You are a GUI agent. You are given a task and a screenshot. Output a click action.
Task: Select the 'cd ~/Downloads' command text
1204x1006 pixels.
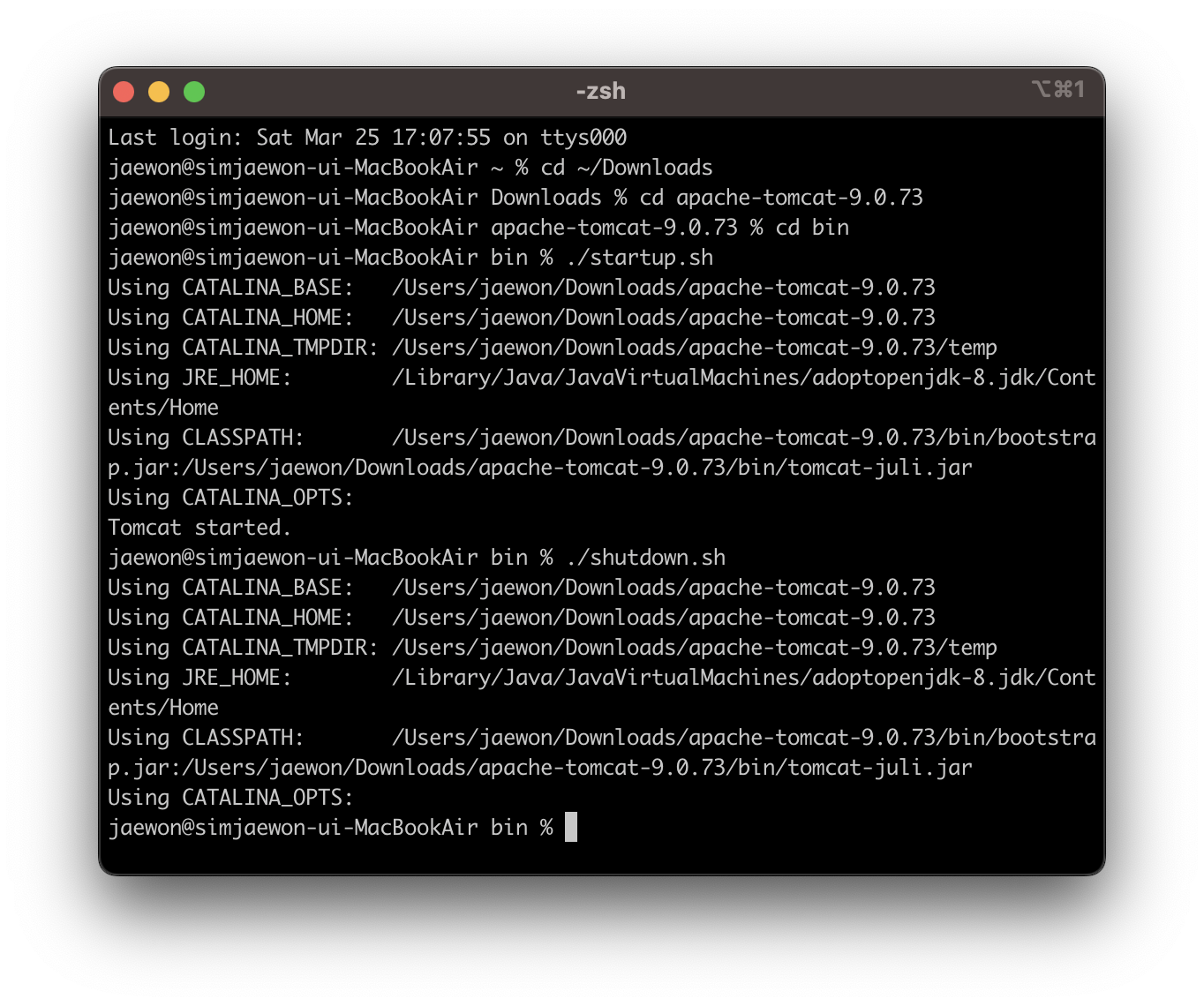click(x=627, y=168)
